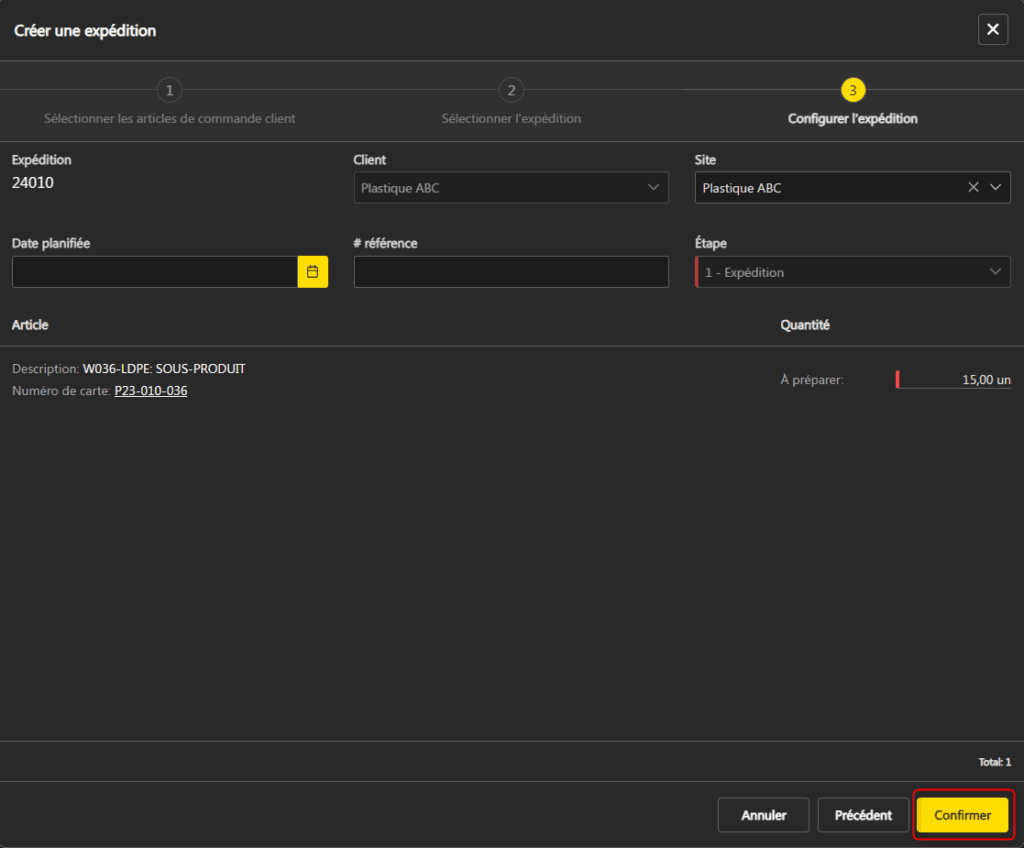Click into the Date planifiée field
1024x848 pixels.
coord(154,272)
